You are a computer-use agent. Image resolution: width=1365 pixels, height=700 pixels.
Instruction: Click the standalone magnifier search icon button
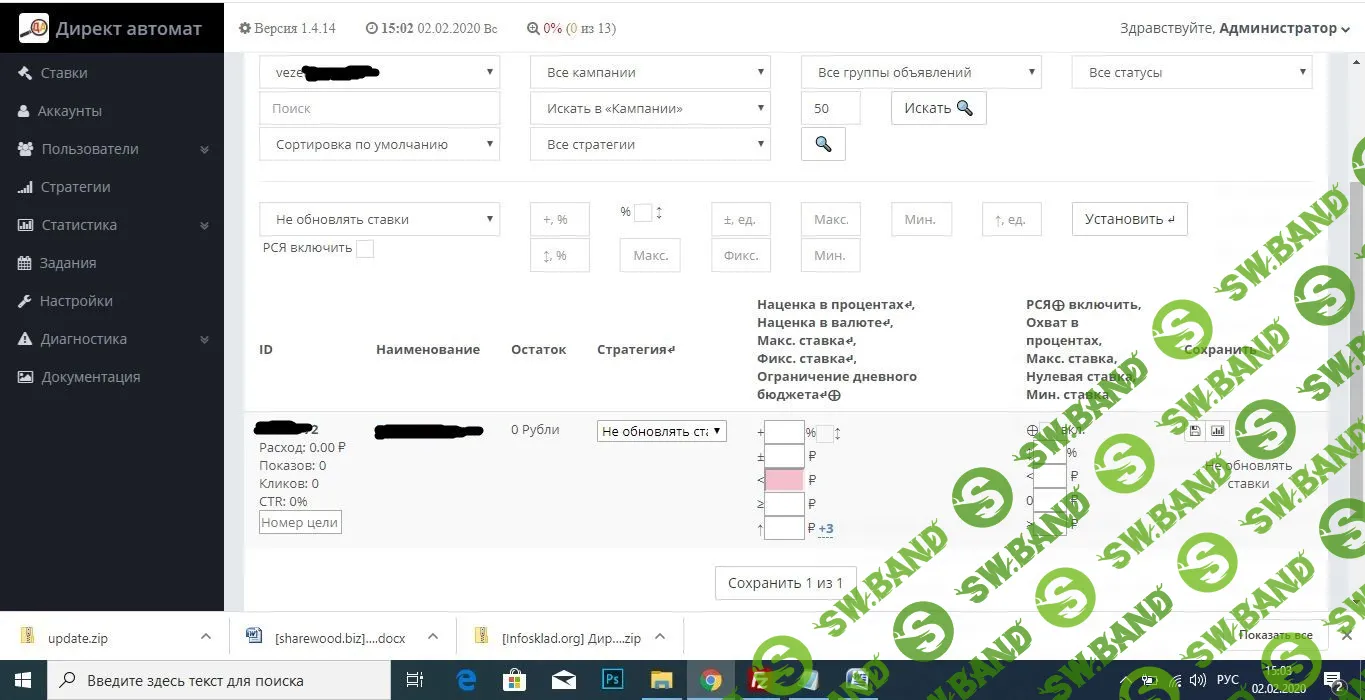[x=823, y=144]
